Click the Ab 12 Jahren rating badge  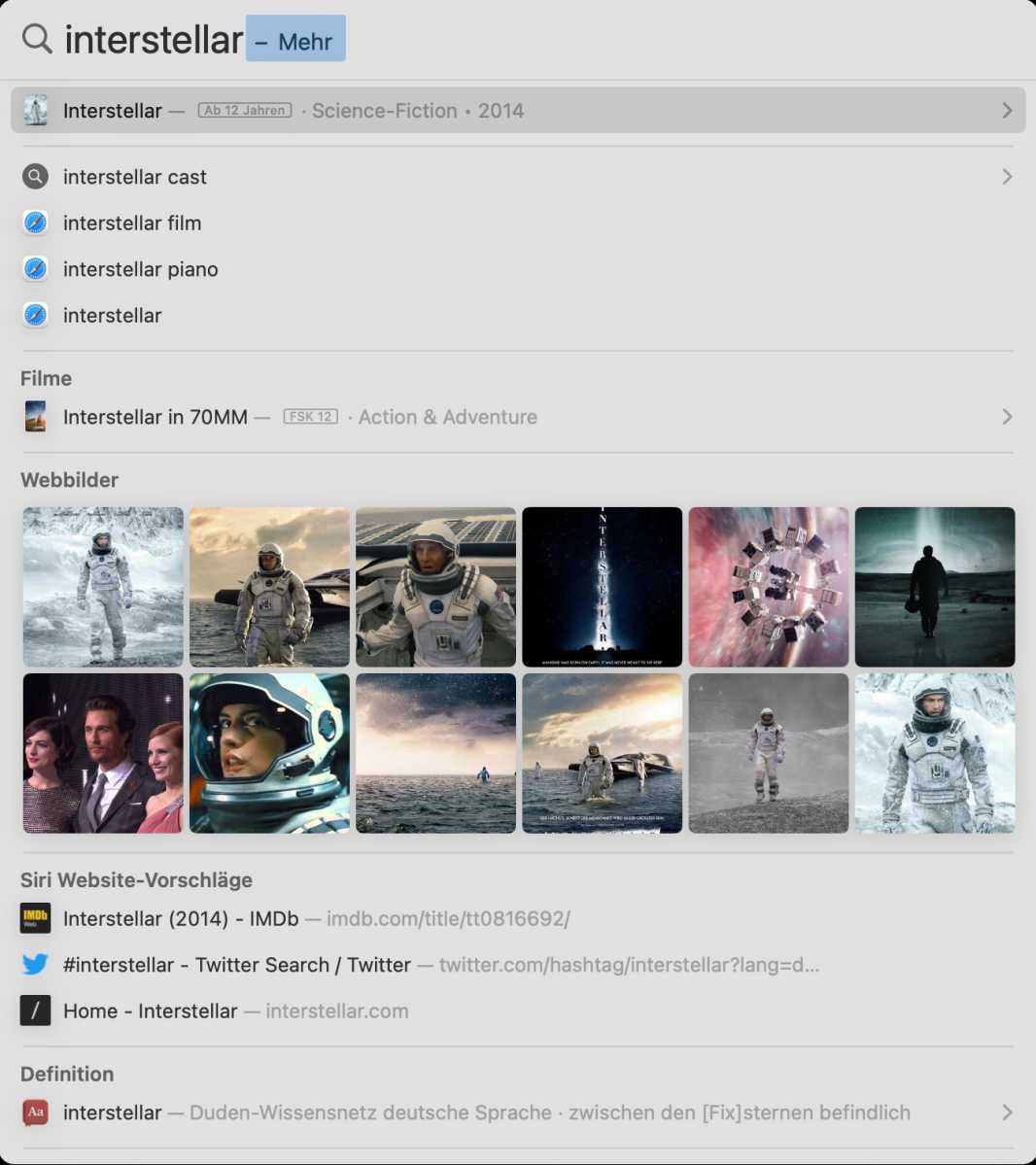click(x=245, y=110)
